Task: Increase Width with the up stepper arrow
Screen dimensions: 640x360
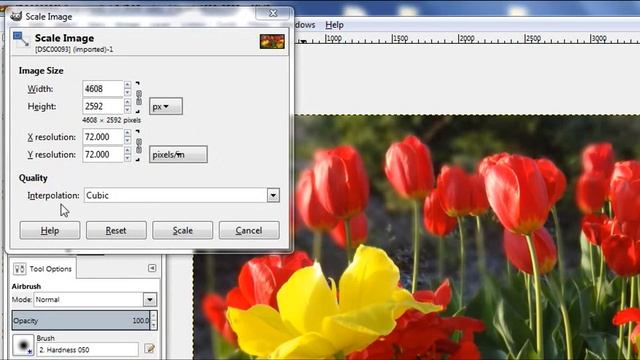Action: [128, 84]
